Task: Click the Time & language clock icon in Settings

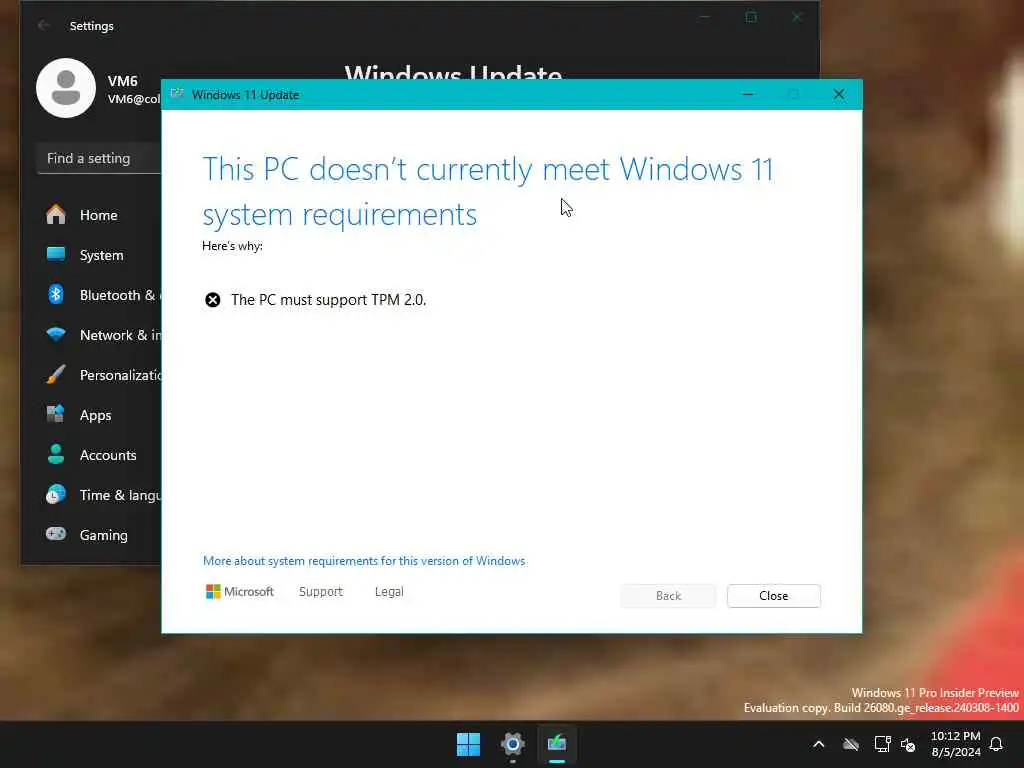Action: [x=56, y=494]
